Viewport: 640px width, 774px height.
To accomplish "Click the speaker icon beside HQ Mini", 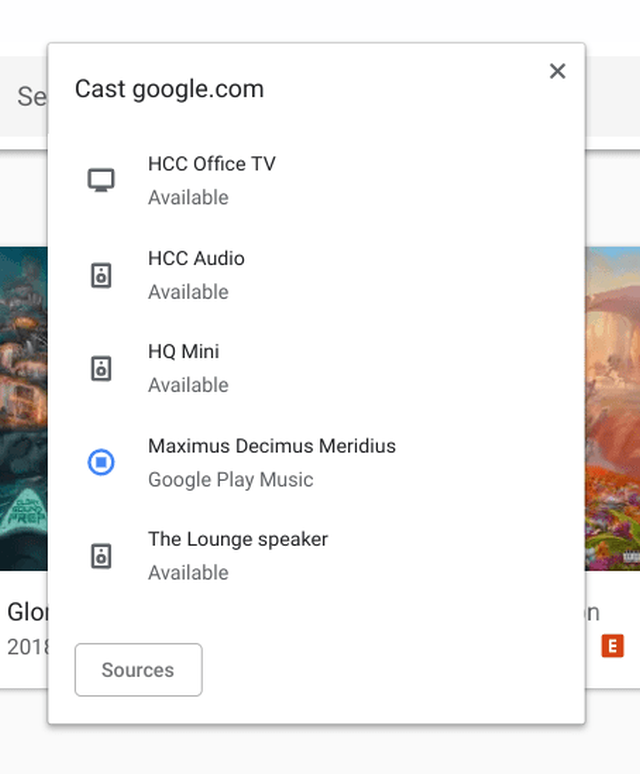I will (x=101, y=368).
